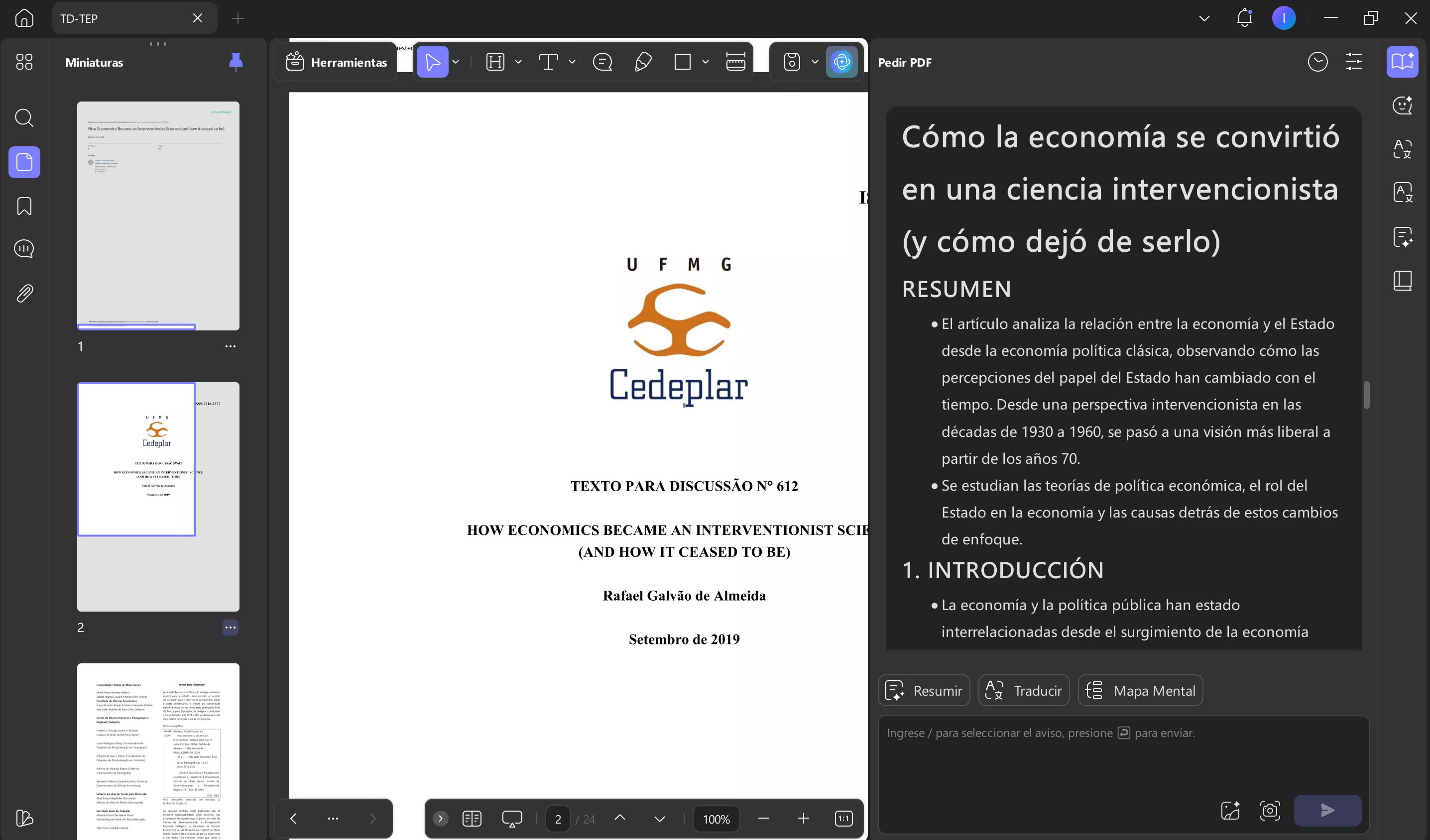Select page 2 thumbnail
1430x840 pixels.
(158, 497)
